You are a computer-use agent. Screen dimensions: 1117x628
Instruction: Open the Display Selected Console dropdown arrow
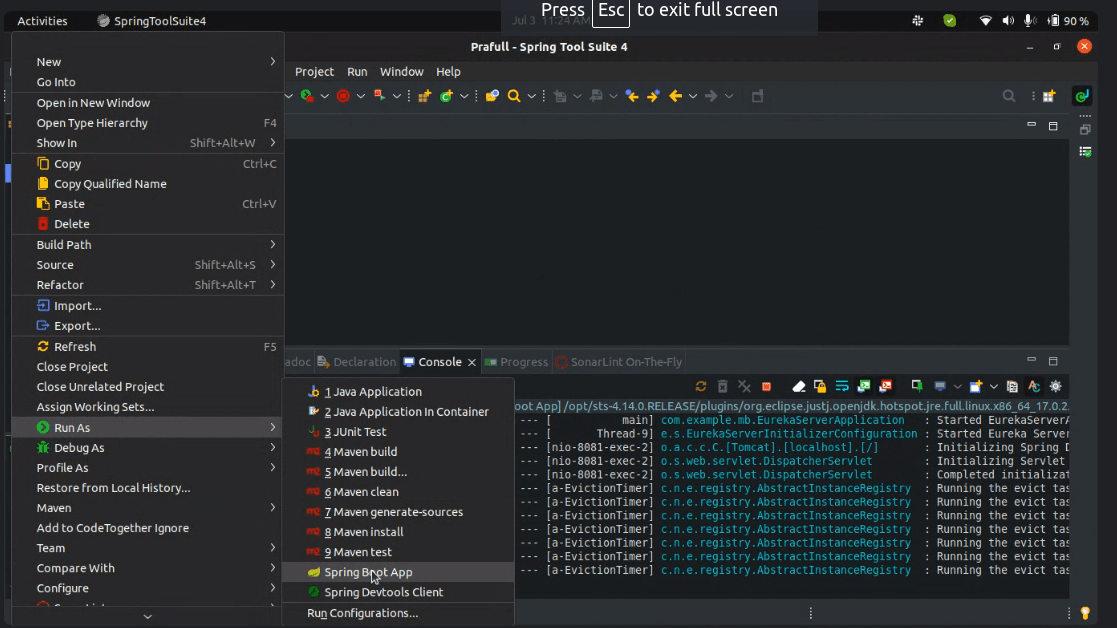coord(957,386)
